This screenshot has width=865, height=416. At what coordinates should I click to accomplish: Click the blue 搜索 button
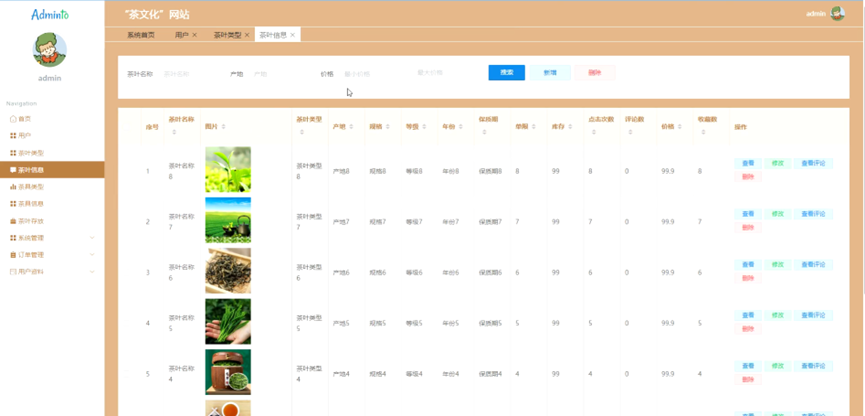506,73
